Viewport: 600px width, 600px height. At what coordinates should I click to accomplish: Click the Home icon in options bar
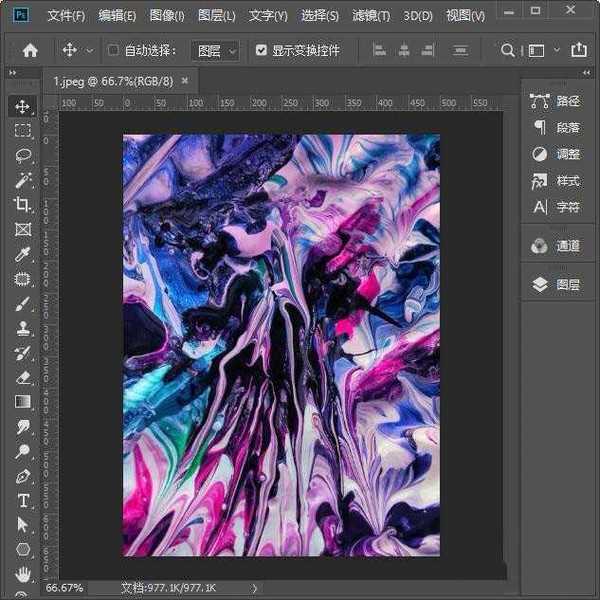tap(30, 50)
